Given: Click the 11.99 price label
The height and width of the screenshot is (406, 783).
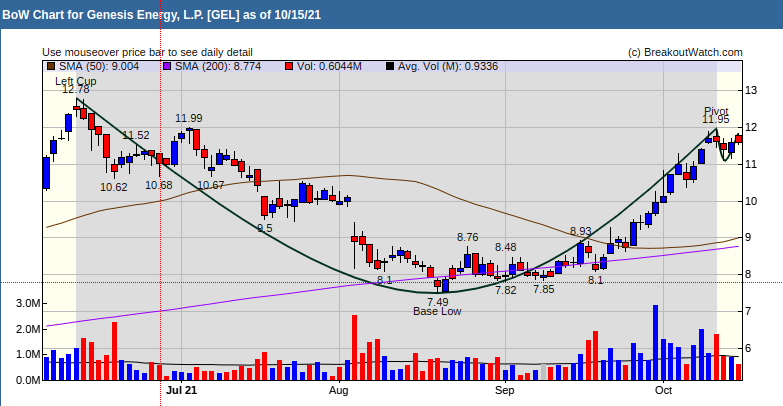Looking at the screenshot, I should [x=189, y=118].
